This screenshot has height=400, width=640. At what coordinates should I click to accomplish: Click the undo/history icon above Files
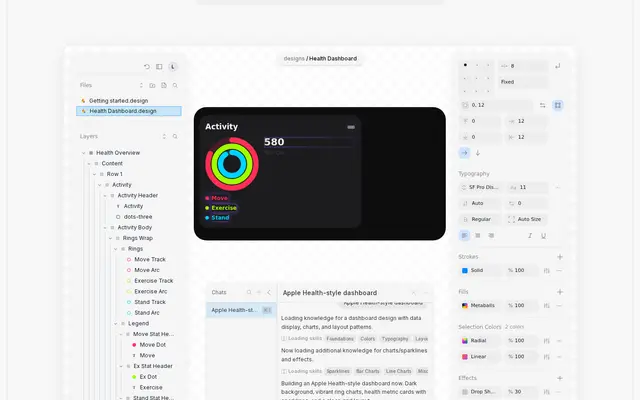point(147,67)
